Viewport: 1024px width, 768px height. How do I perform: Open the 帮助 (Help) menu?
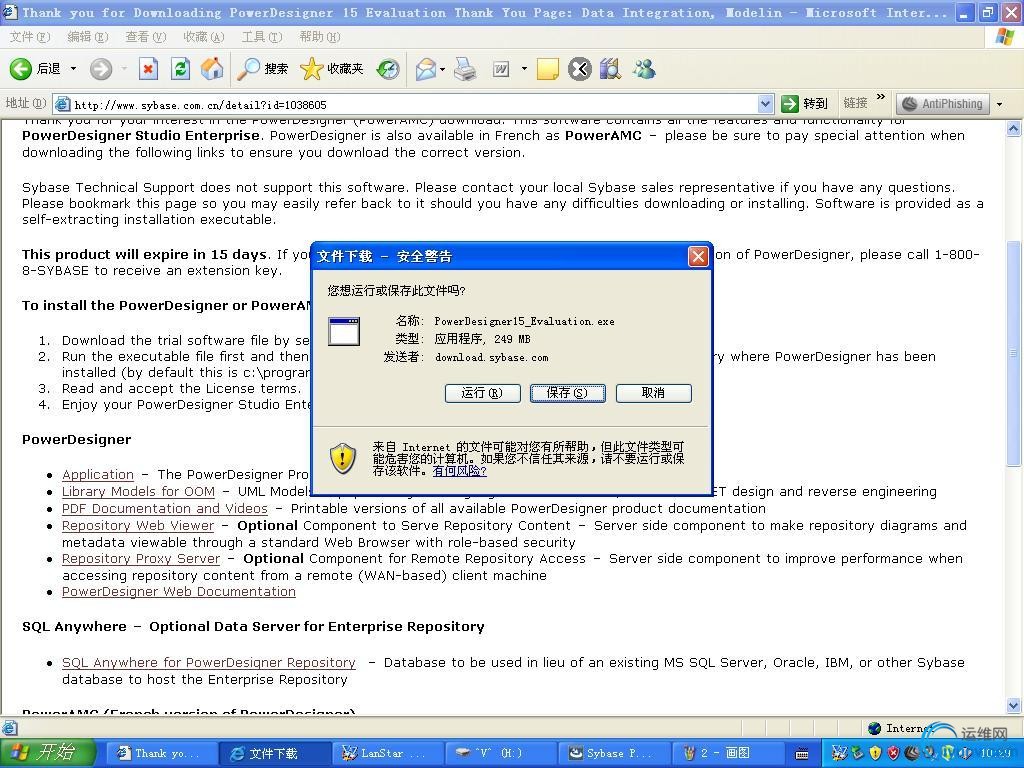[320, 37]
